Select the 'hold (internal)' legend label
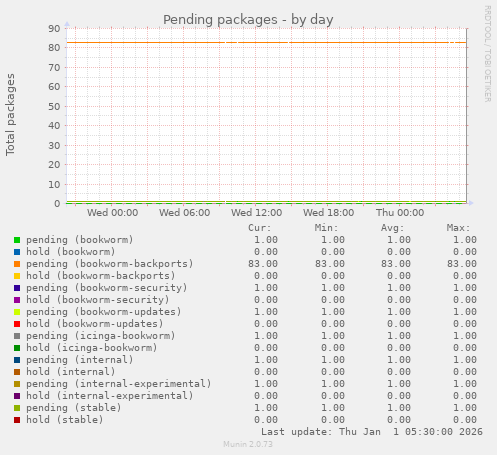The height and width of the screenshot is (455, 497). (71, 372)
